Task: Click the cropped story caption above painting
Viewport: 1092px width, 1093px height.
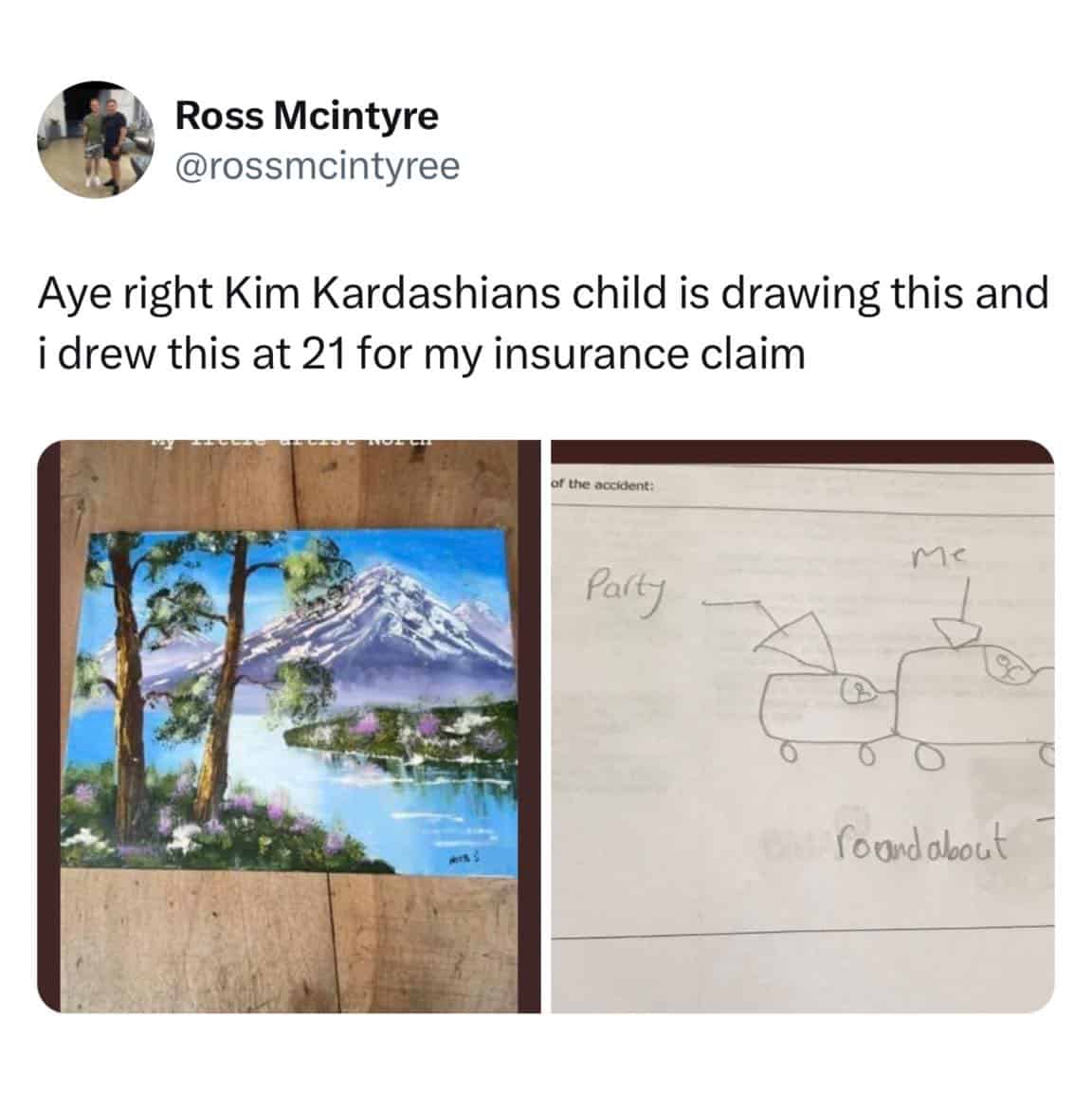Action: 291,442
